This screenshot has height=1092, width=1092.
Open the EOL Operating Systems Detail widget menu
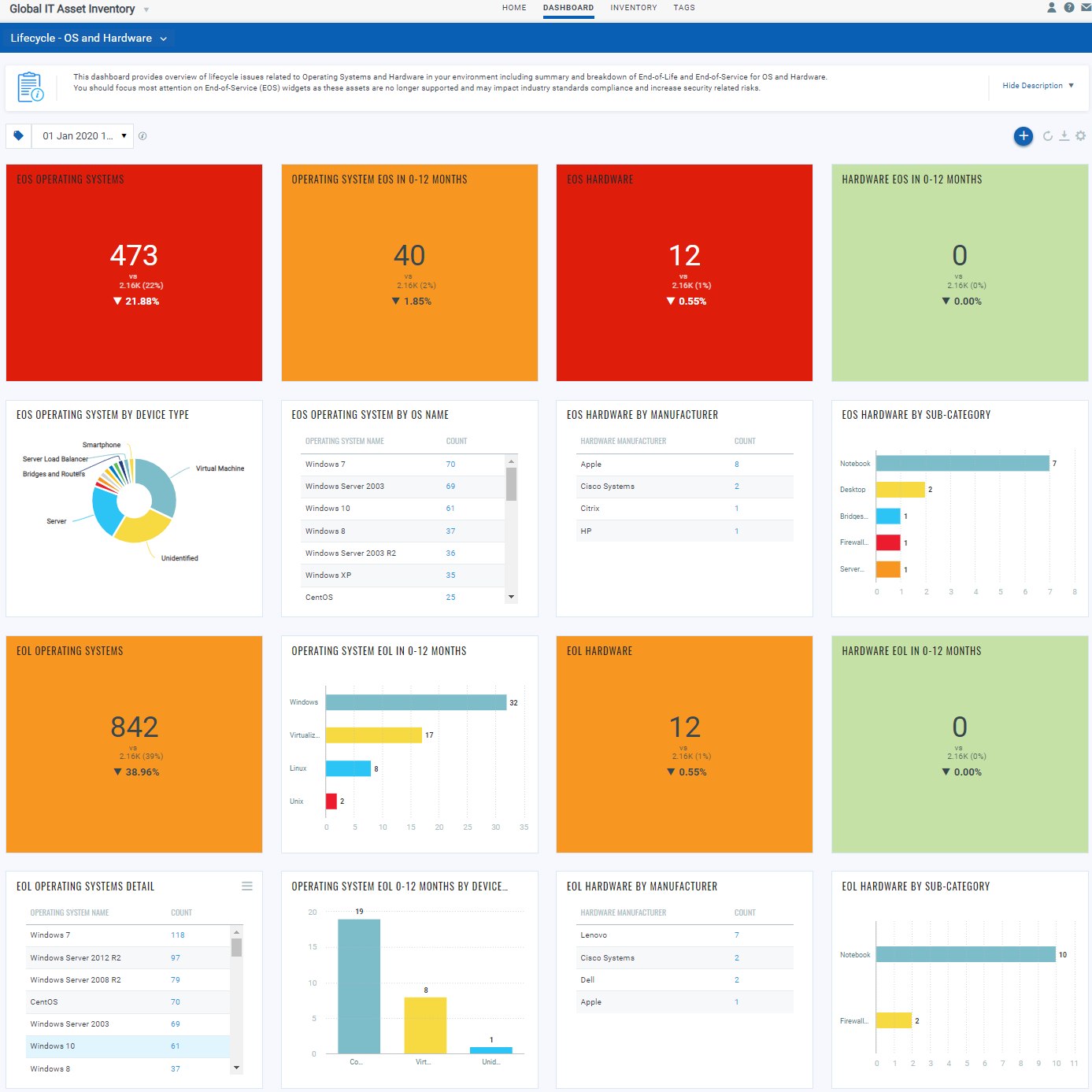pyautogui.click(x=247, y=886)
